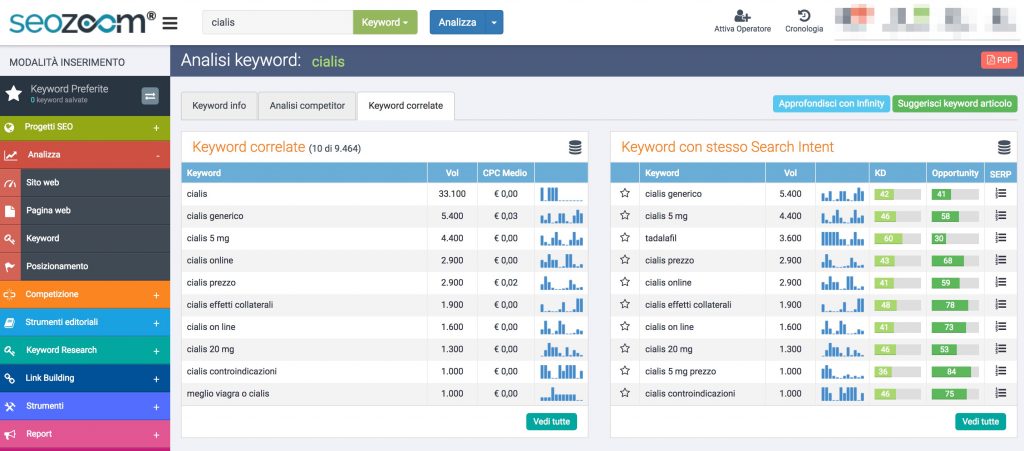
Task: Open the Cronologia history icon
Action: click(804, 16)
